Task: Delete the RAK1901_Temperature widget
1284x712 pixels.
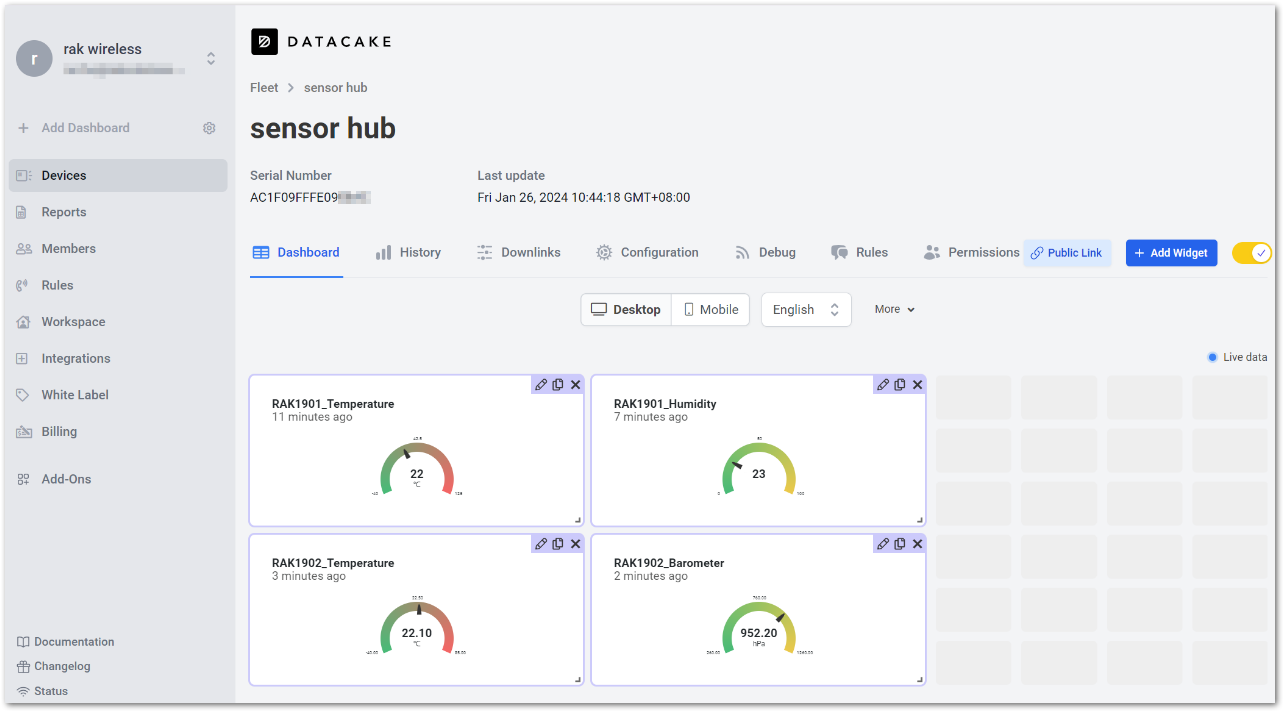Action: 575,384
